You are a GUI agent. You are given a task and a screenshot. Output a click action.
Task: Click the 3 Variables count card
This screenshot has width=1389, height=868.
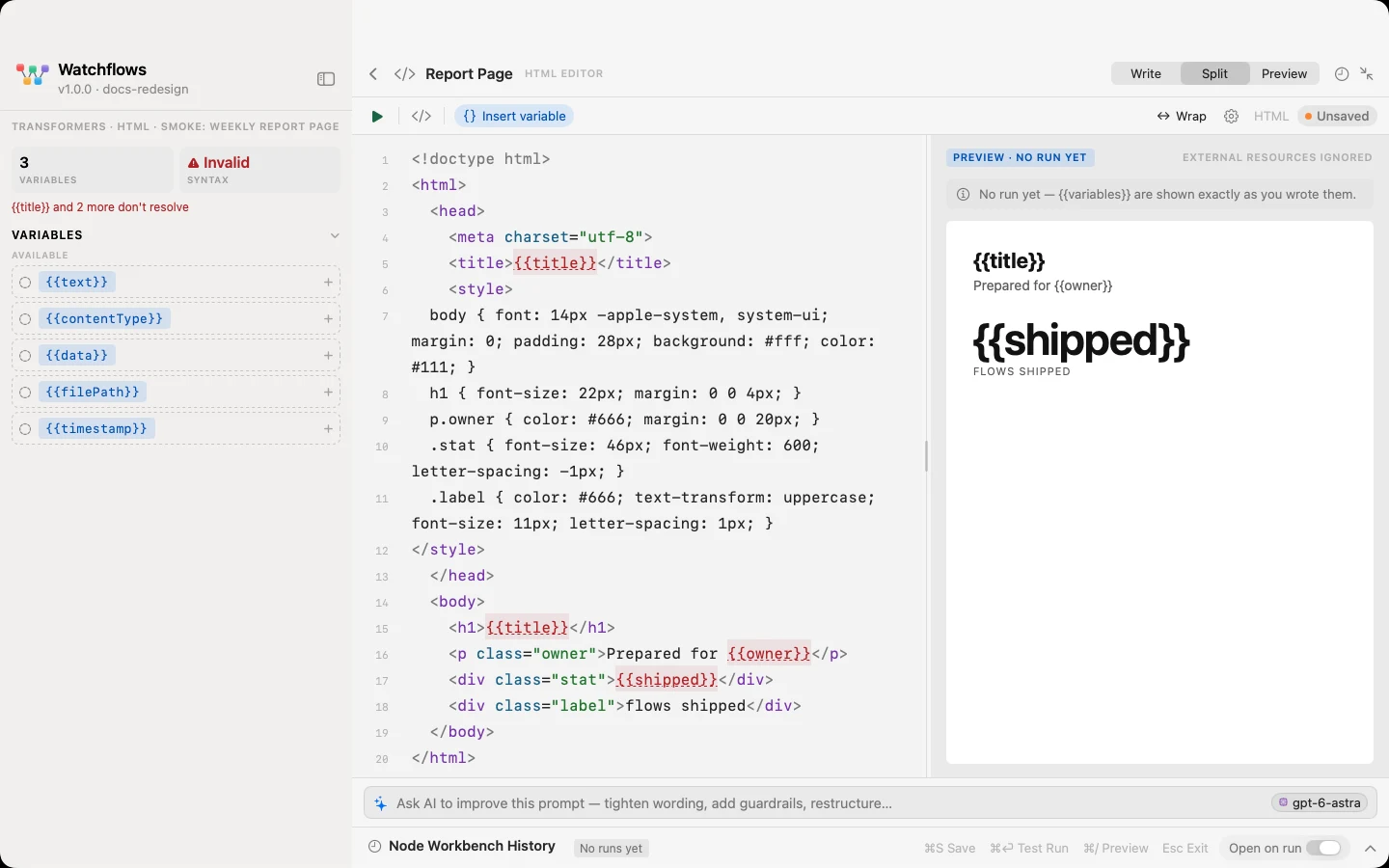click(x=93, y=170)
